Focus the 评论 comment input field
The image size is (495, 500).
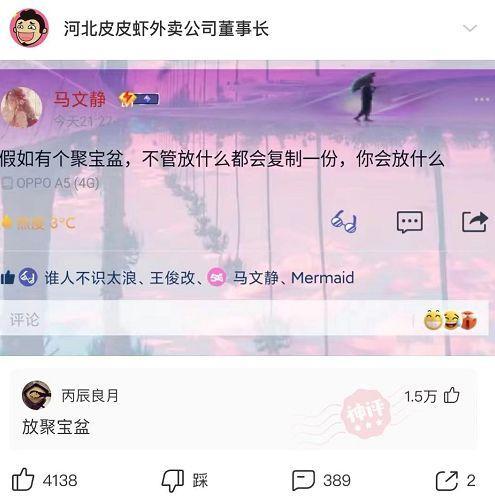(x=207, y=319)
